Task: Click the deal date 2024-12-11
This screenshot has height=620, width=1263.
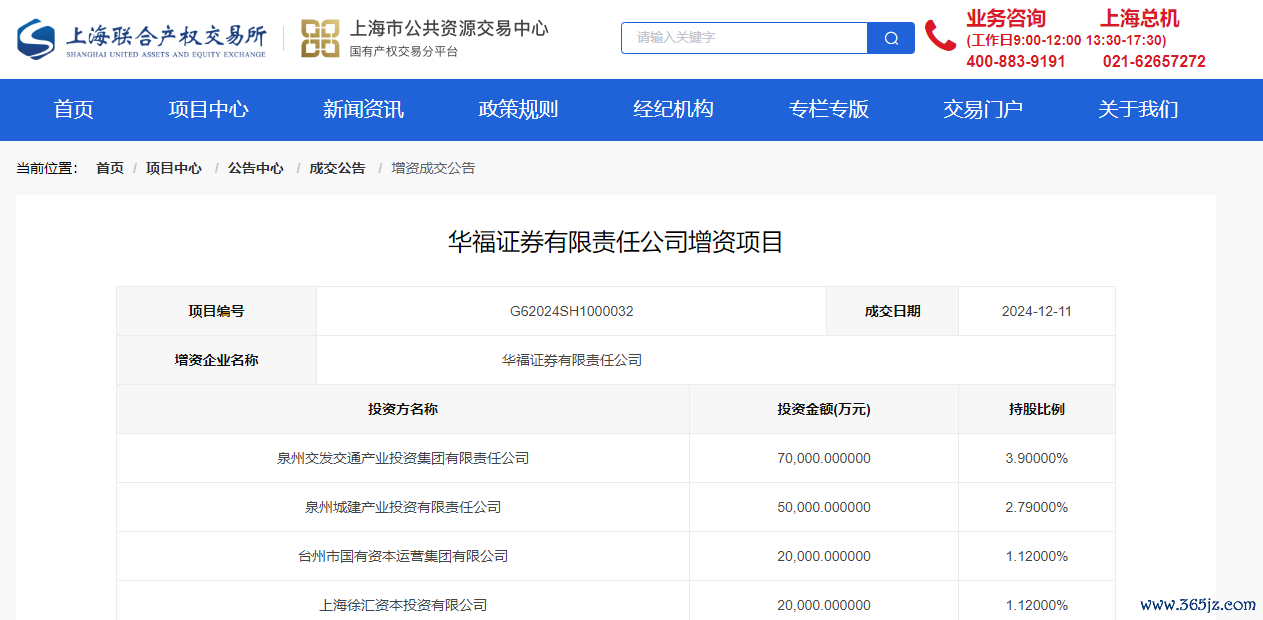Action: 1037,311
